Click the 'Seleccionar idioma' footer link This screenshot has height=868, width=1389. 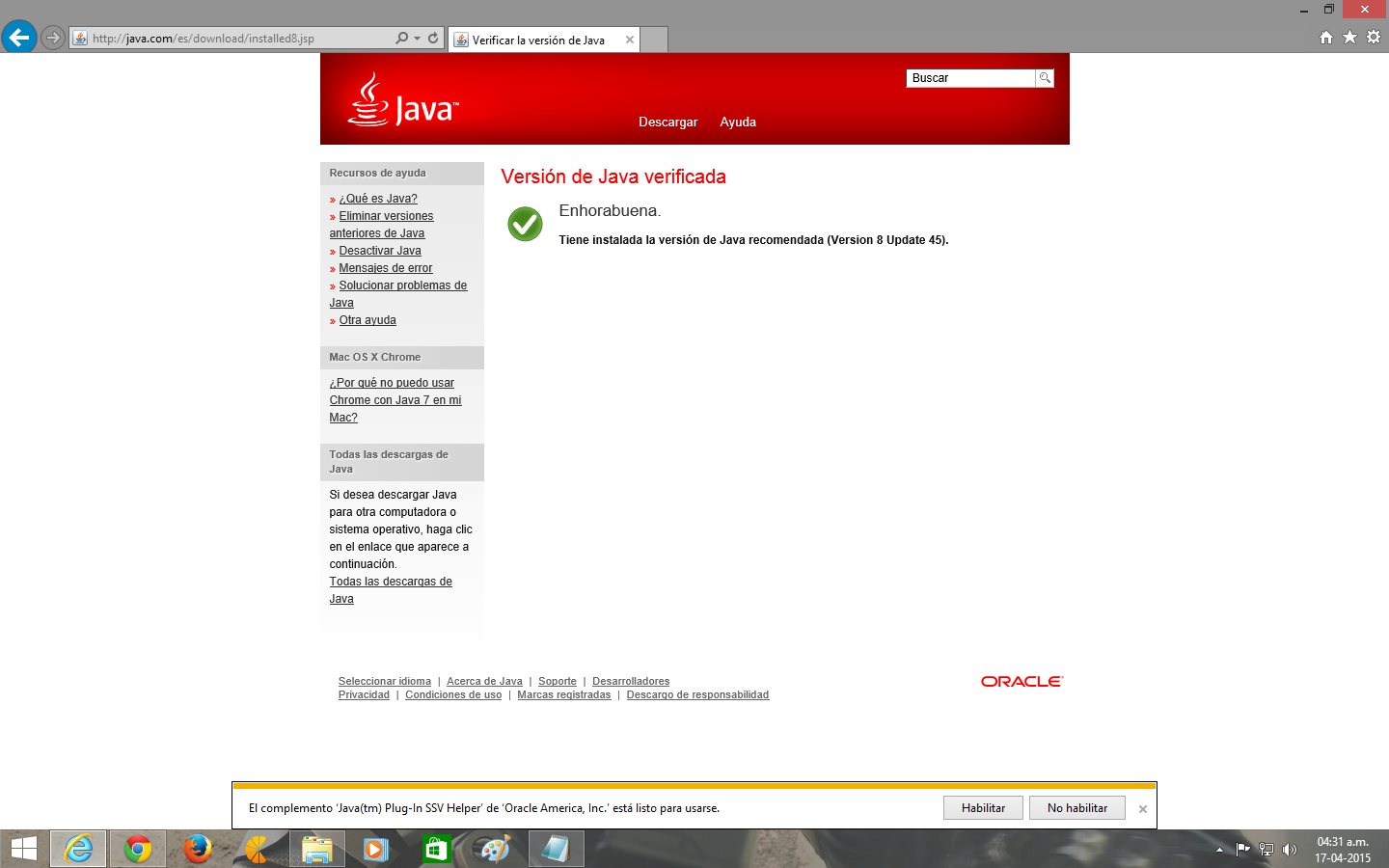(385, 681)
